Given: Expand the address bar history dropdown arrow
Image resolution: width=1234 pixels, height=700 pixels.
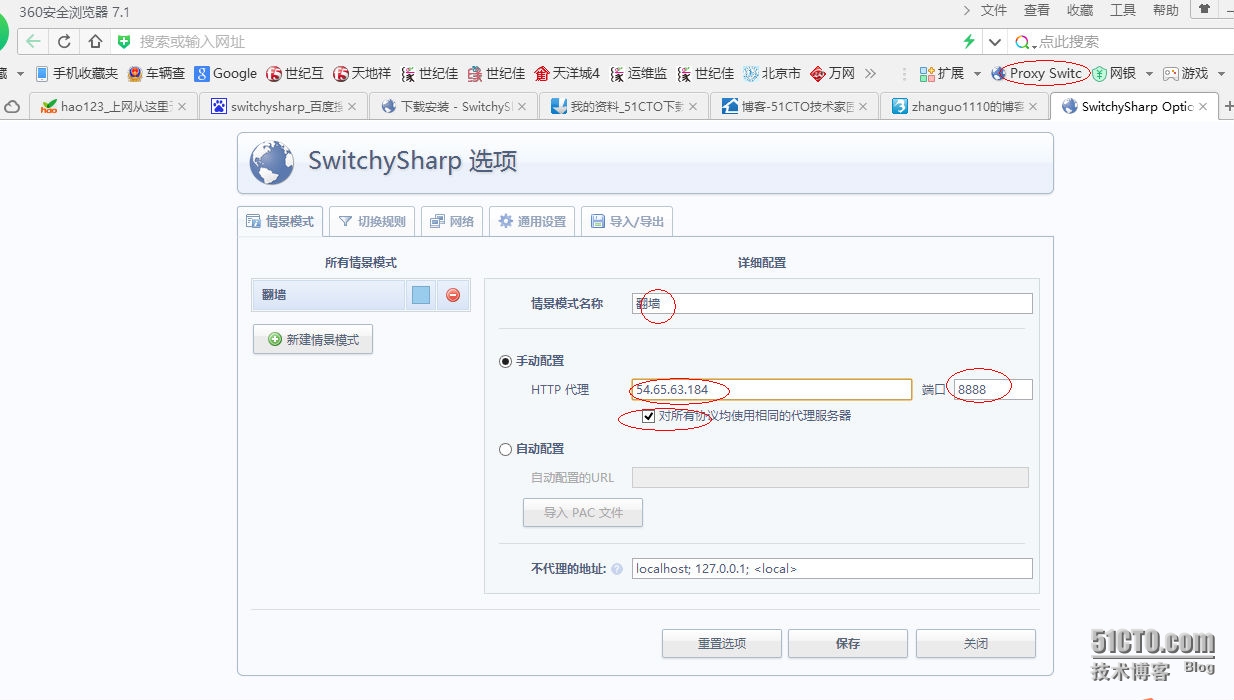Looking at the screenshot, I should [x=994, y=42].
